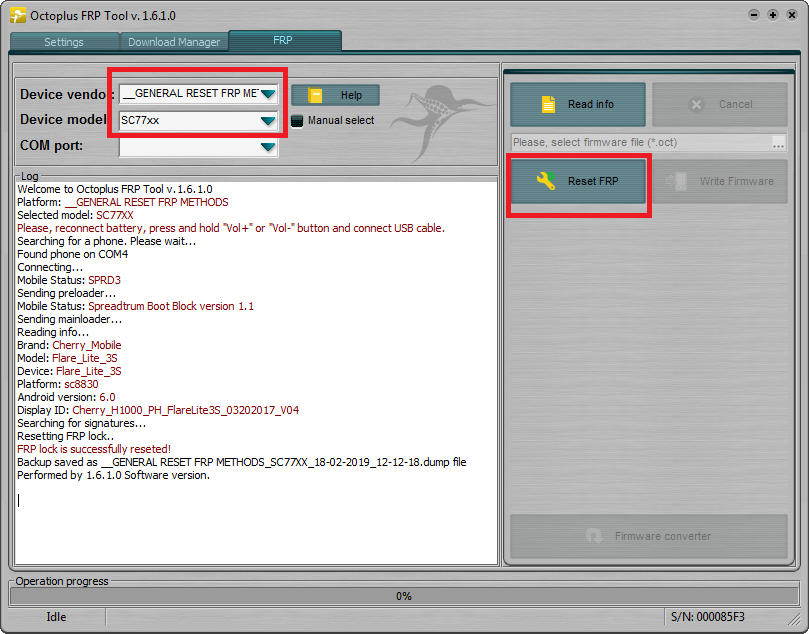Click the browse ellipsis button for firmware file
This screenshot has height=634, width=809.
pos(779,143)
